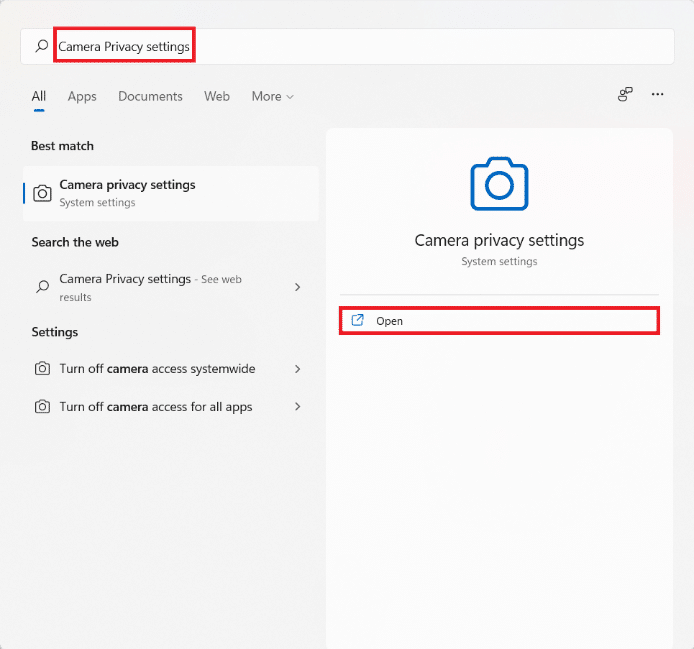Expand the chevron for camera access systemwide

[x=297, y=369]
